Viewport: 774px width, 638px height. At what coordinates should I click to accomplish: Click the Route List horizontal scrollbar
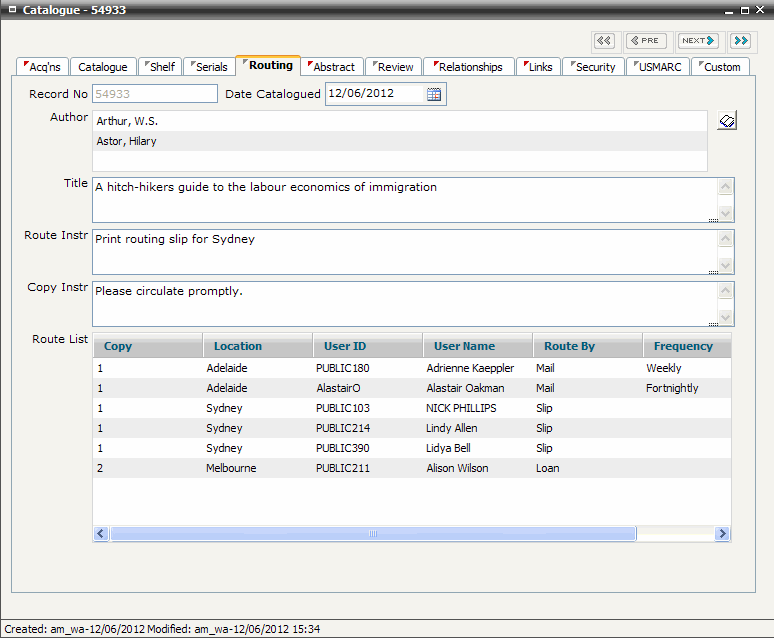click(x=372, y=534)
